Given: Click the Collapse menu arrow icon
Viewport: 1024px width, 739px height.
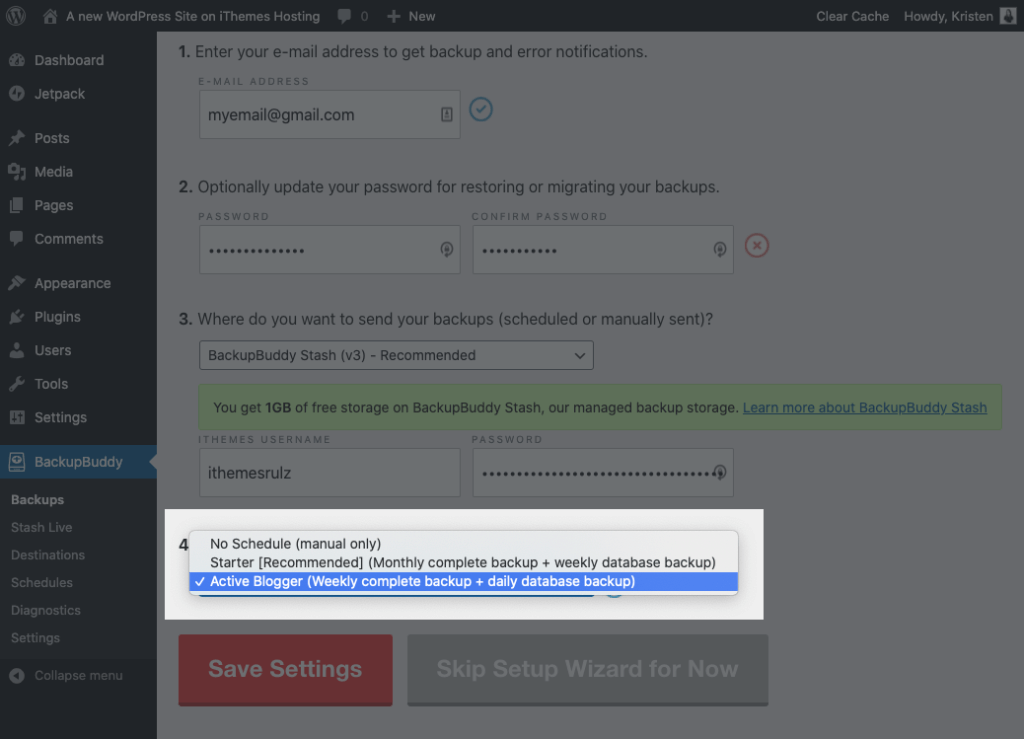Looking at the screenshot, I should pos(17,676).
